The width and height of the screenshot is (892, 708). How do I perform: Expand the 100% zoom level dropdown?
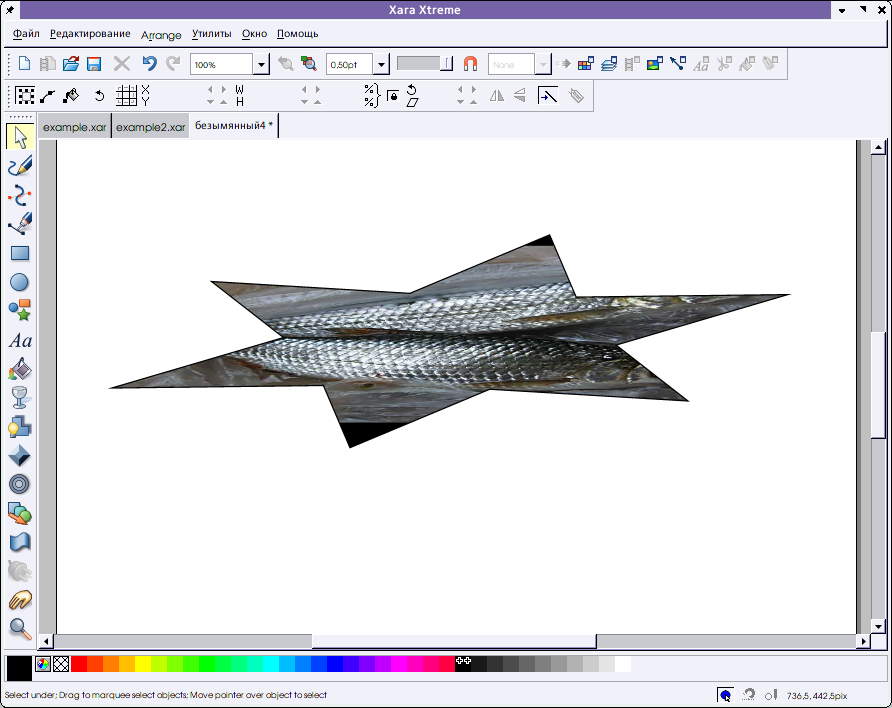pyautogui.click(x=261, y=65)
